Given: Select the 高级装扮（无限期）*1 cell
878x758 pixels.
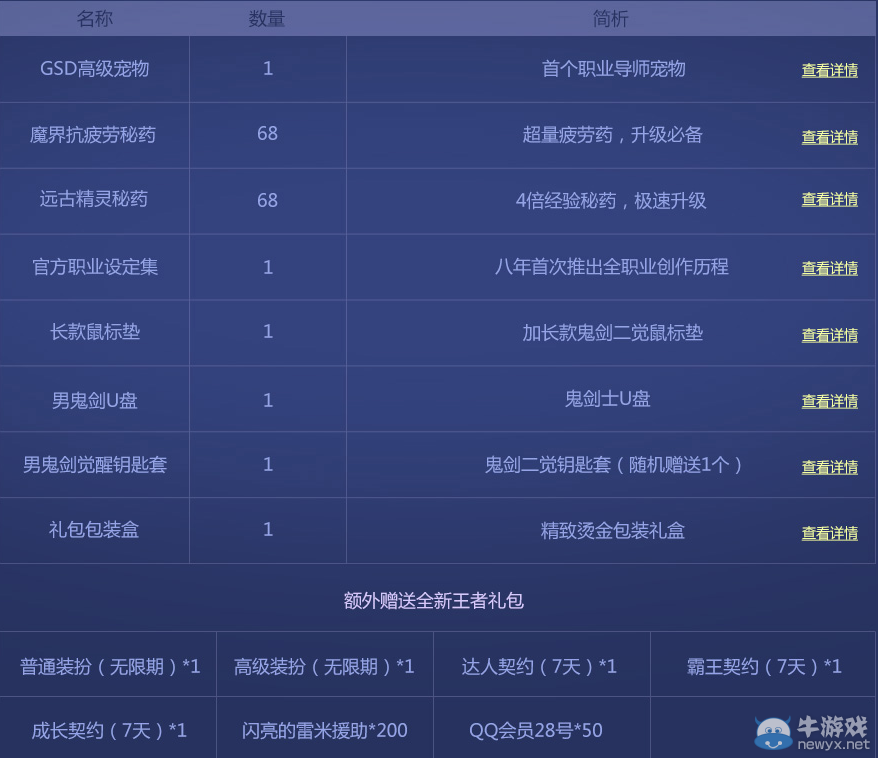Looking at the screenshot, I should point(324,666).
